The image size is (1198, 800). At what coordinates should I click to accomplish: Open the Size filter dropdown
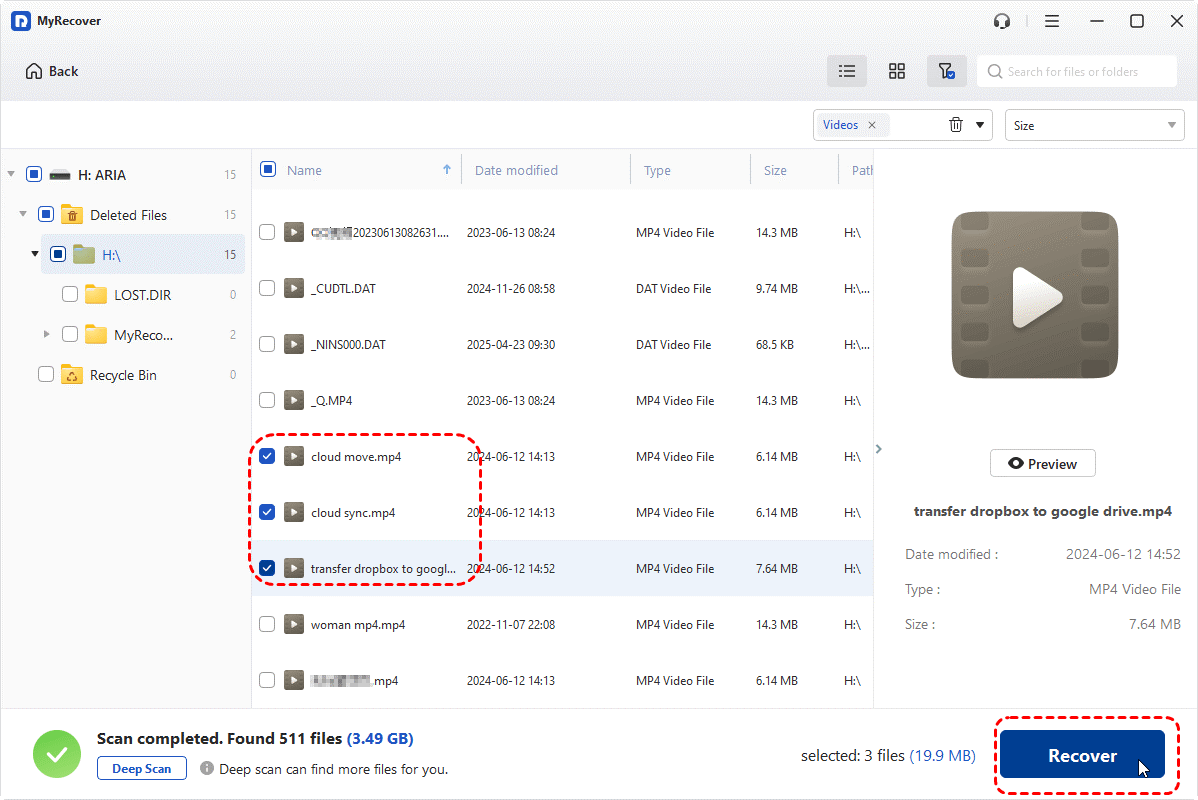point(1094,125)
